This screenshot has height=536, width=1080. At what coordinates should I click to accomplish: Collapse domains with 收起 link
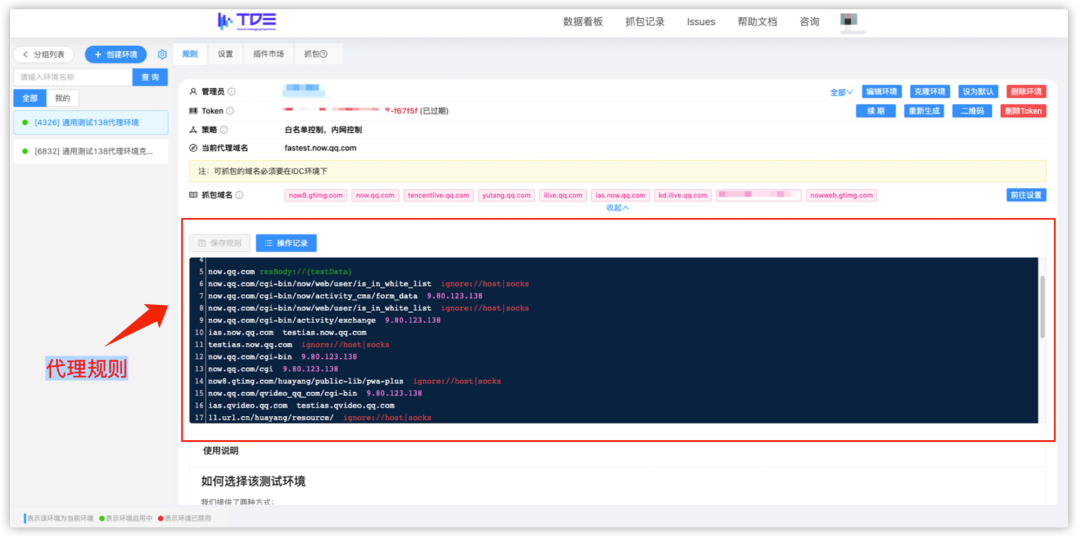(618, 207)
